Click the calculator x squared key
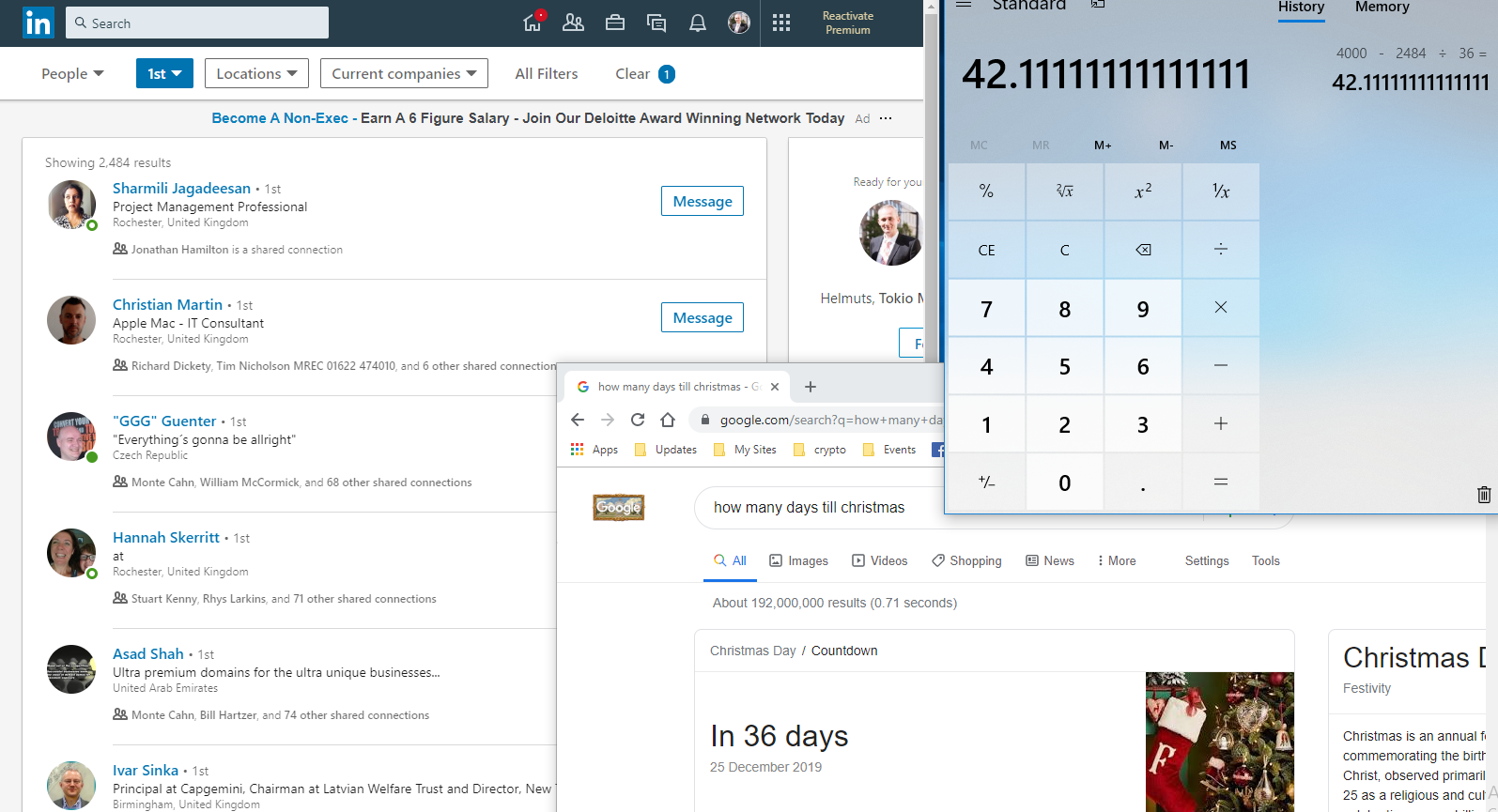 [x=1143, y=192]
